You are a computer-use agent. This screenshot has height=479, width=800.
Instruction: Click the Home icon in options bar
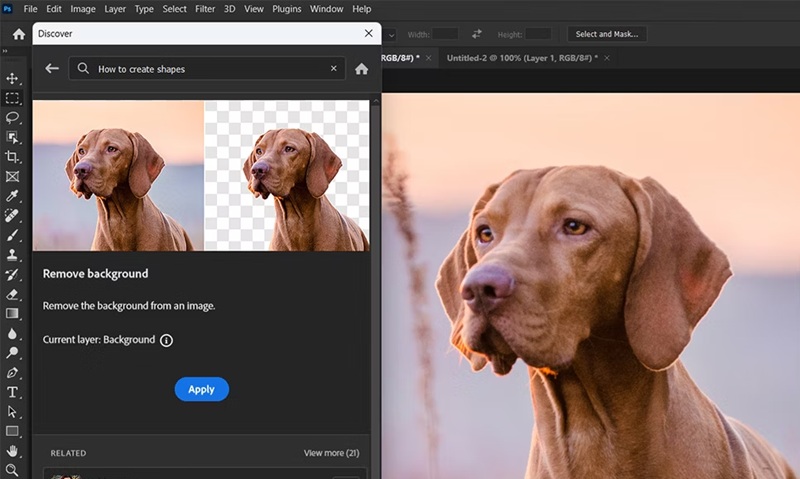pos(19,34)
